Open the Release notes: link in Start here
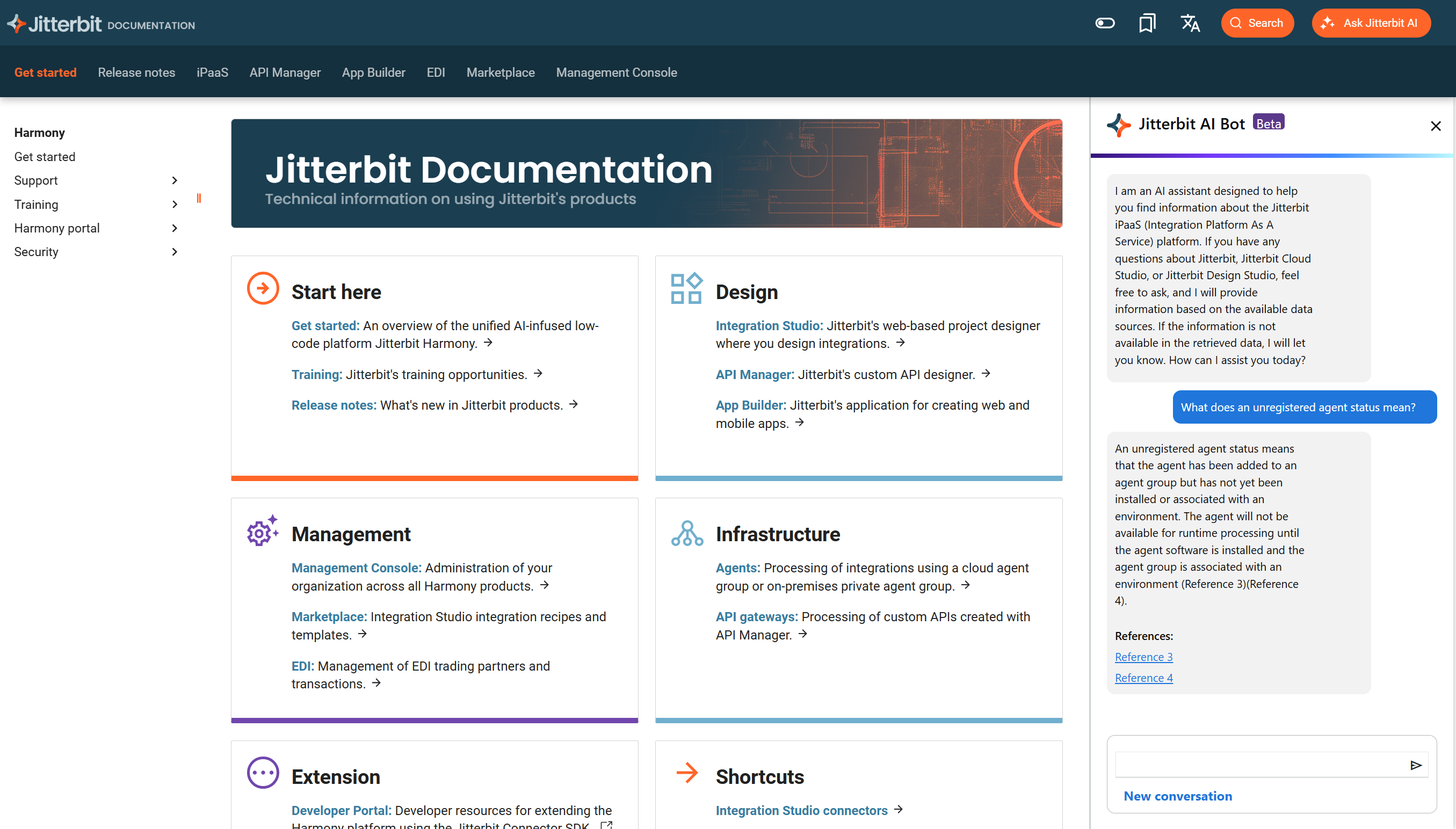The height and width of the screenshot is (829, 1456). [334, 405]
